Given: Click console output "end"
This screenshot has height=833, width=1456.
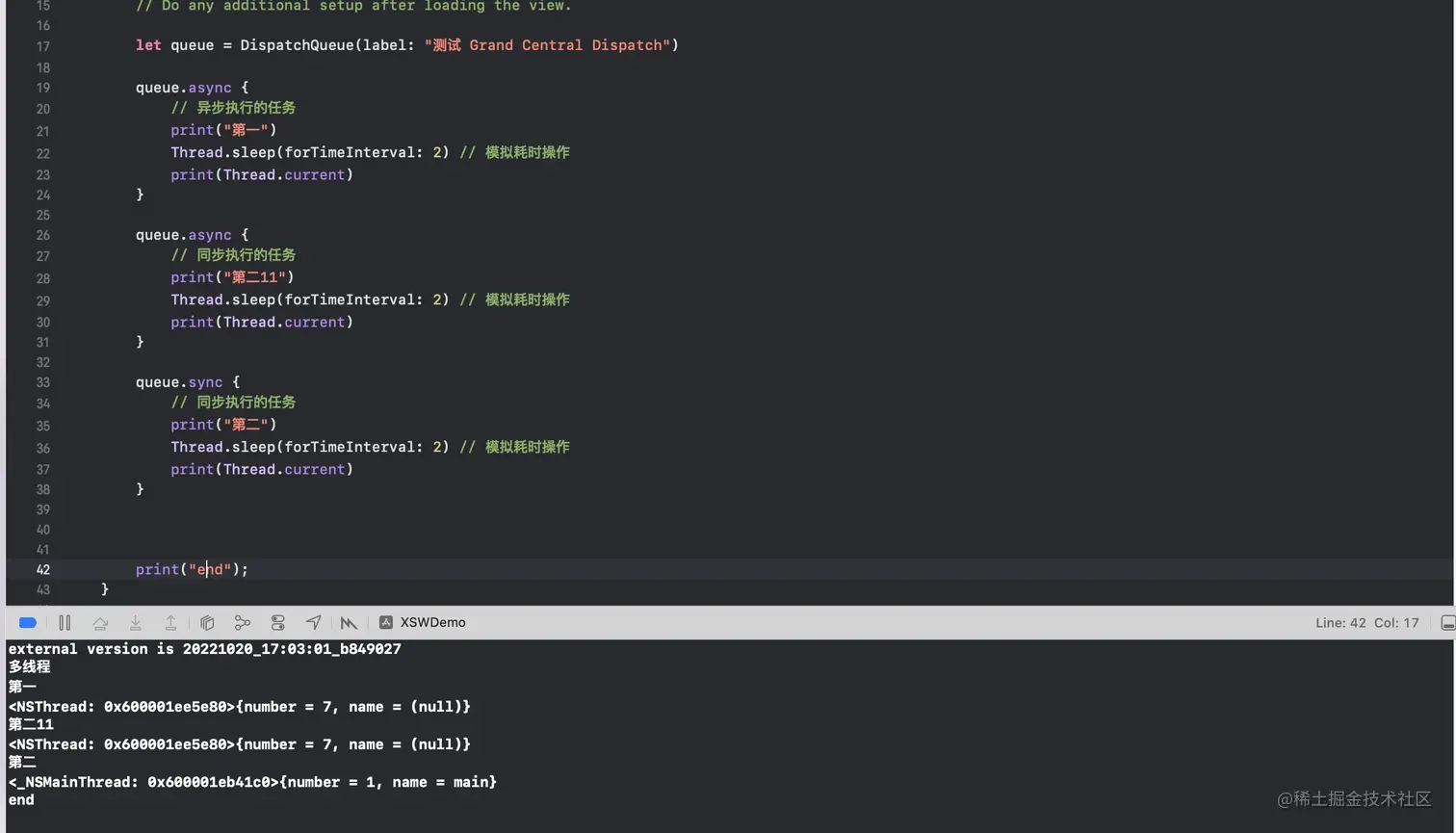Looking at the screenshot, I should tap(21, 800).
